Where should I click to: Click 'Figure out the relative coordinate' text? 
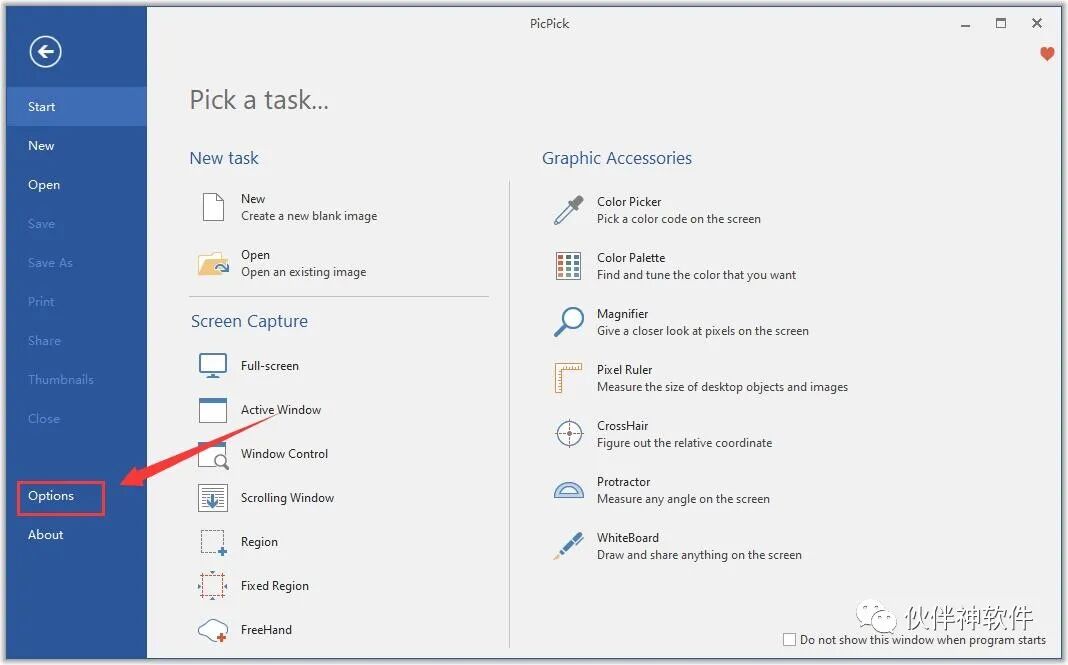click(x=685, y=443)
